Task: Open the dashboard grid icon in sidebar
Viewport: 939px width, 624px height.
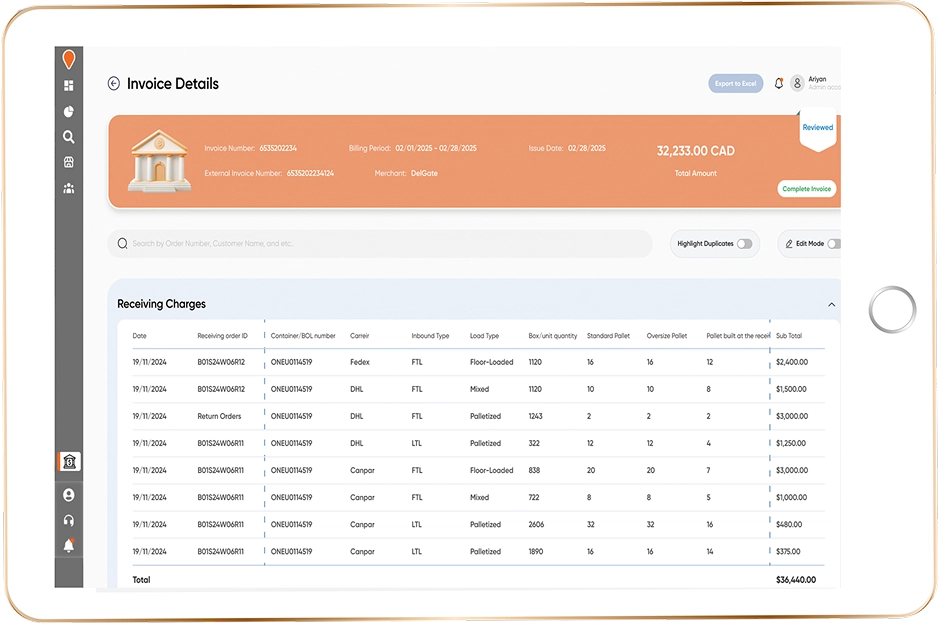Action: pos(69,86)
